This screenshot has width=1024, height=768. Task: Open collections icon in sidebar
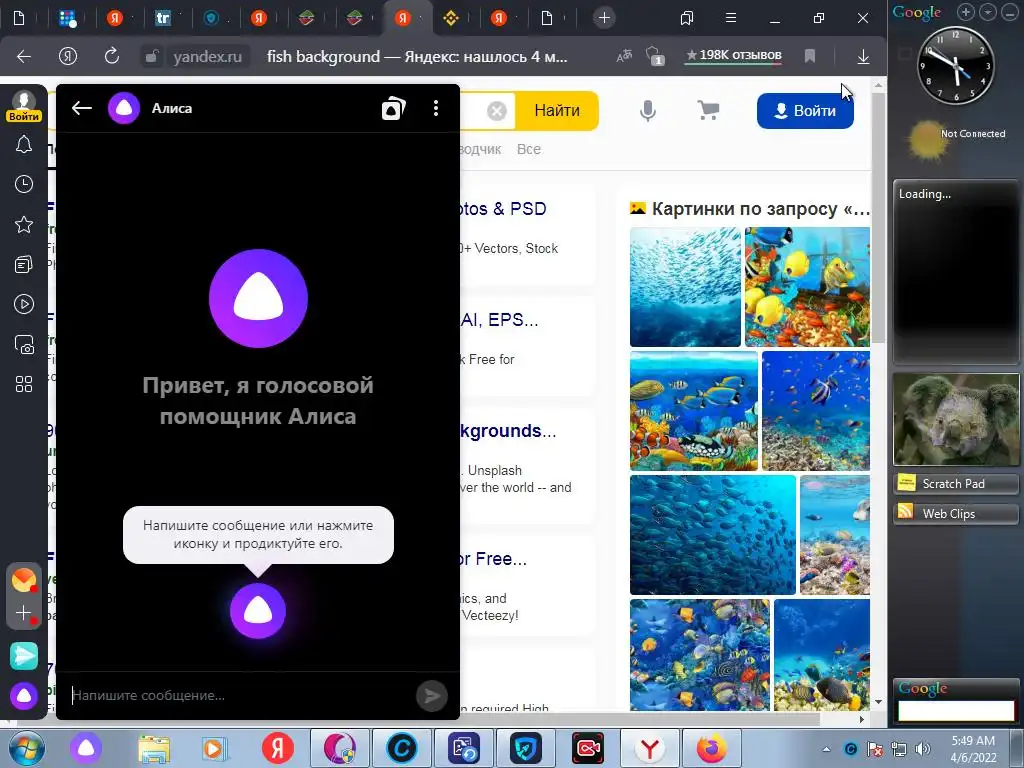(x=24, y=264)
